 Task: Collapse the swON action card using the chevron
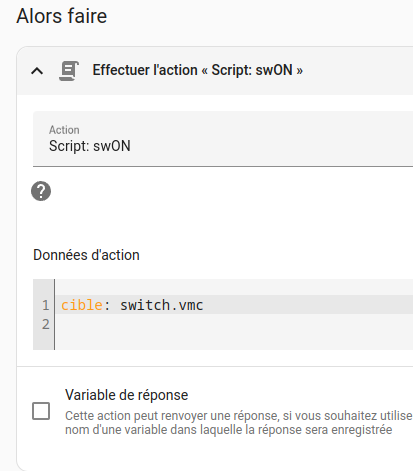pyautogui.click(x=37, y=71)
